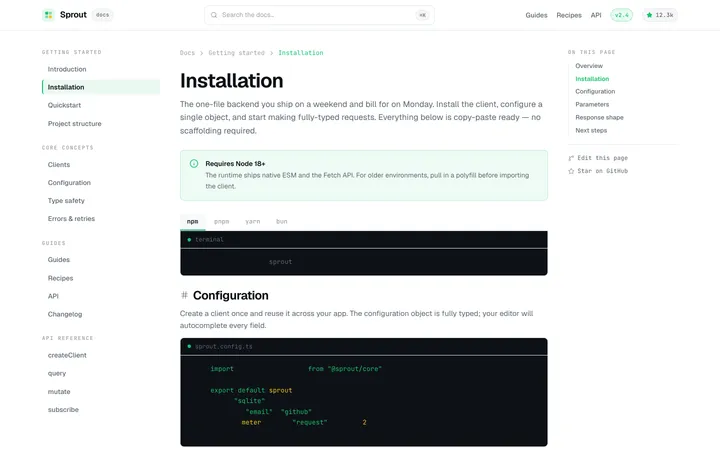Open Guides in the sidebar

[x=101, y=260]
